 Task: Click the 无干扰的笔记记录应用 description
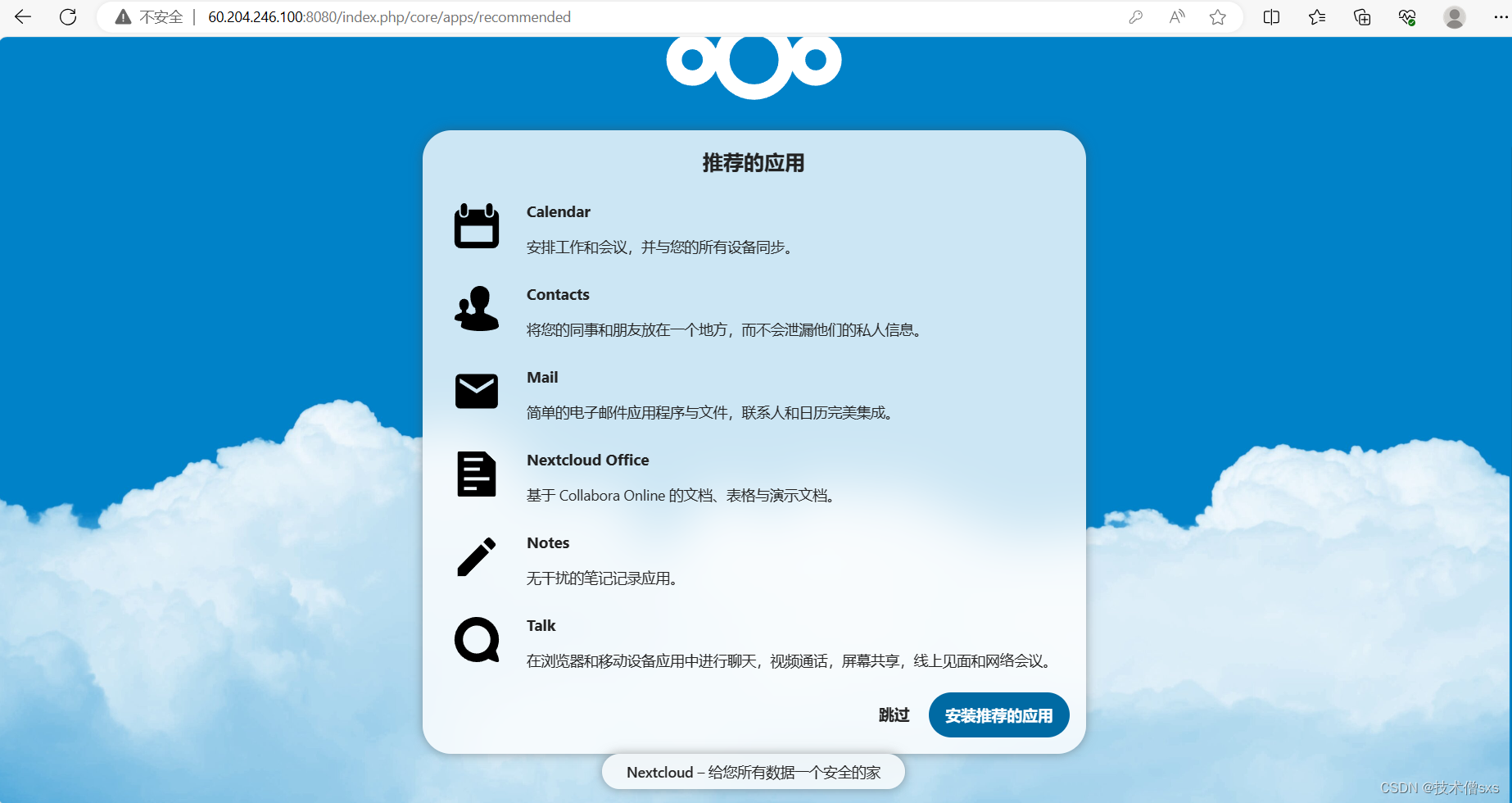point(604,578)
